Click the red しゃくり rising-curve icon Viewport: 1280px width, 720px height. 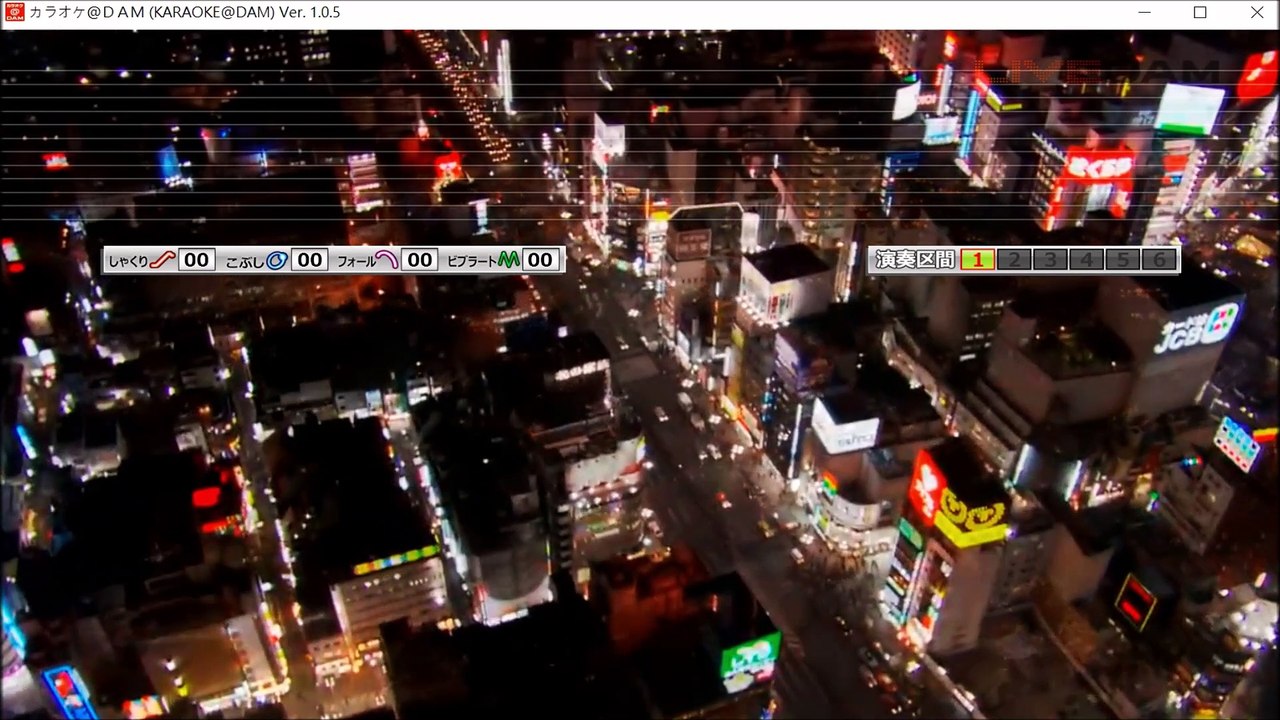pos(163,260)
